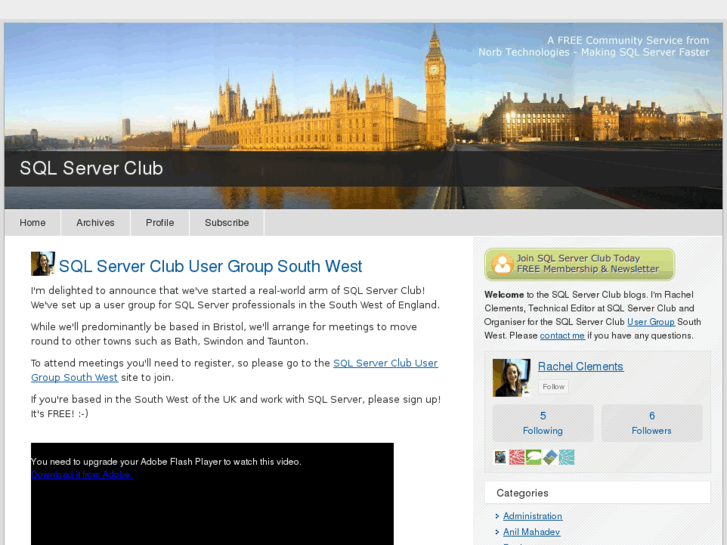Click the orange member icon in the join banner
This screenshot has width=727, height=545.
pyautogui.click(x=502, y=264)
